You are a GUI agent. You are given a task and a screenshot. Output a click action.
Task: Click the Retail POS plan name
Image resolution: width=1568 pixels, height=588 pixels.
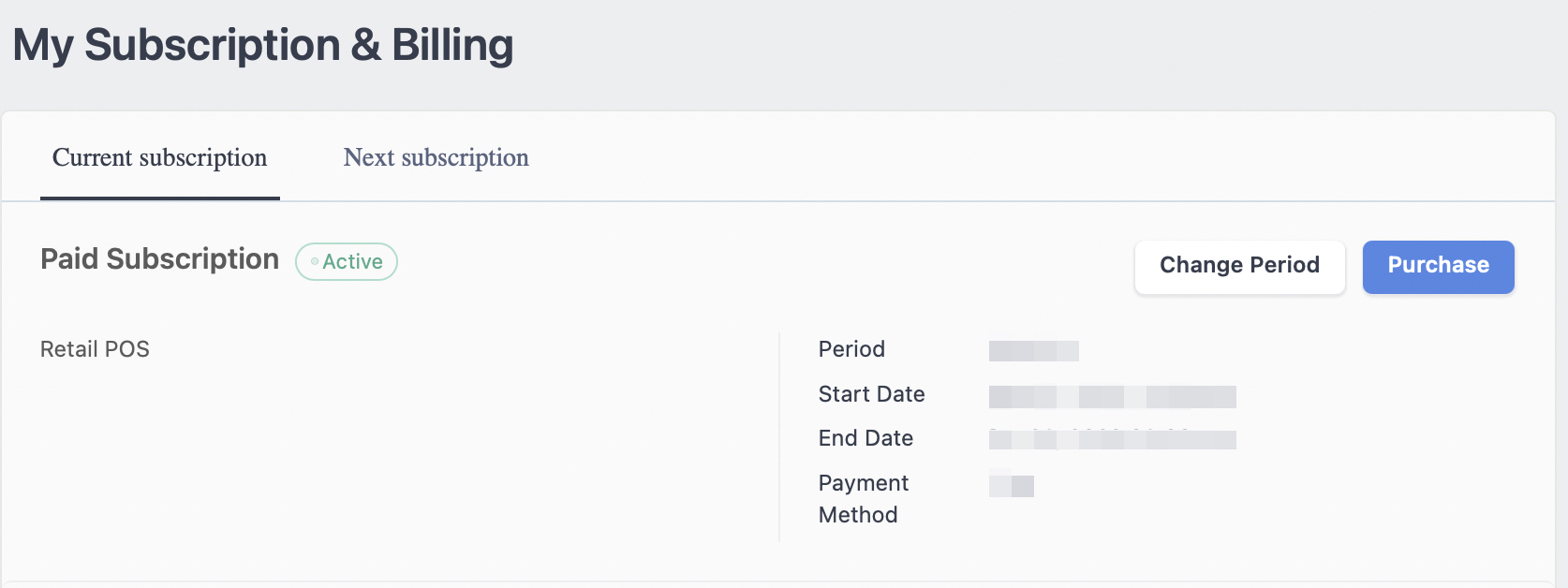click(x=95, y=349)
